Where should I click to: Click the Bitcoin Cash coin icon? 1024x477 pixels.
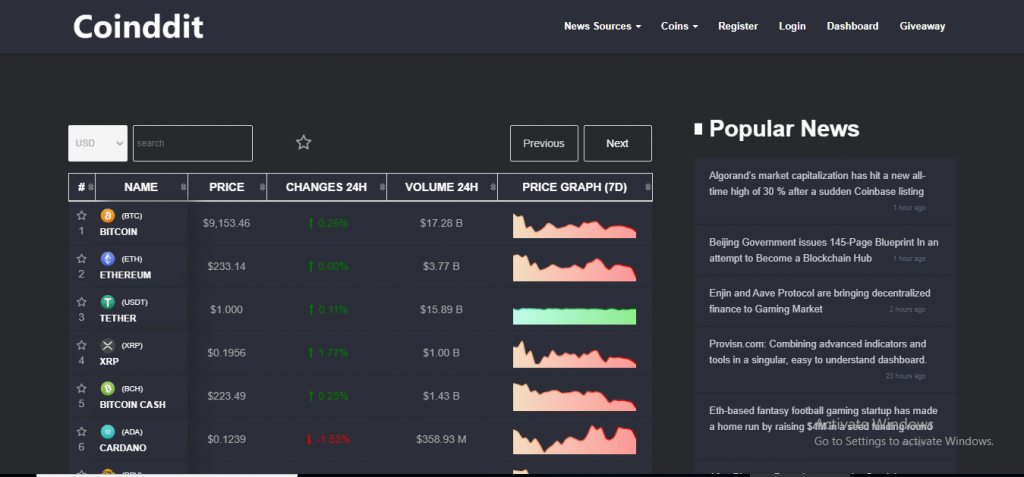108,388
